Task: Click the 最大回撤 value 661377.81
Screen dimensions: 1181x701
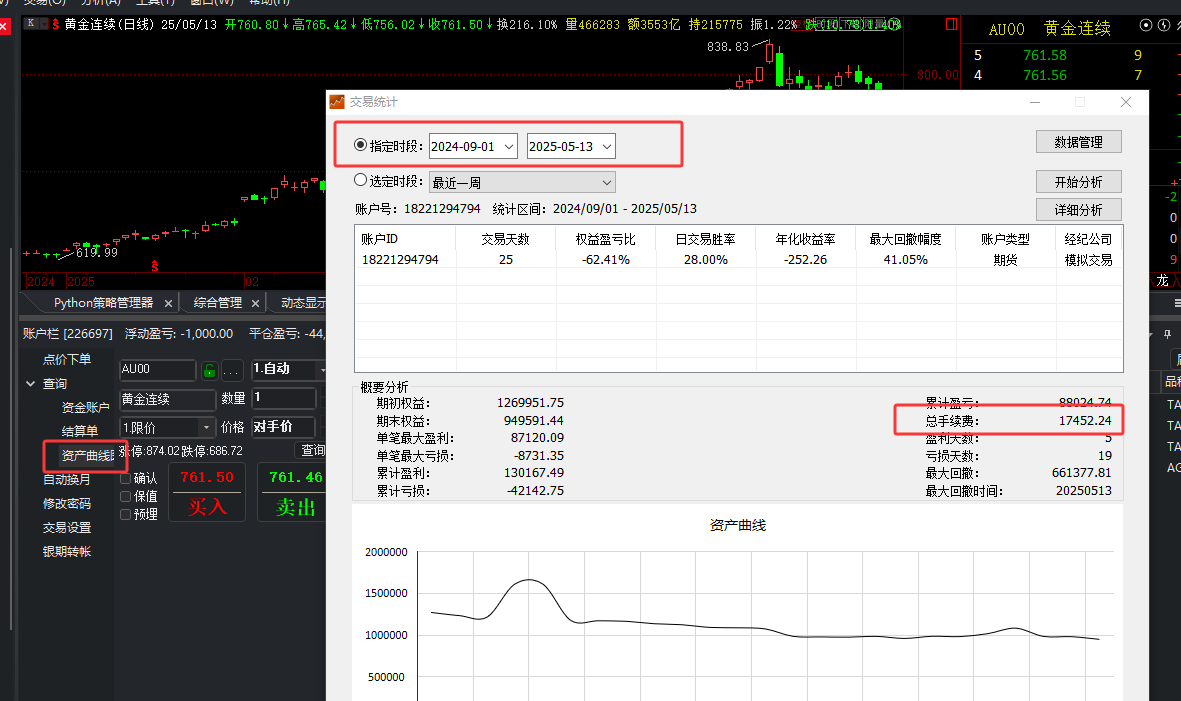Action: click(1082, 473)
